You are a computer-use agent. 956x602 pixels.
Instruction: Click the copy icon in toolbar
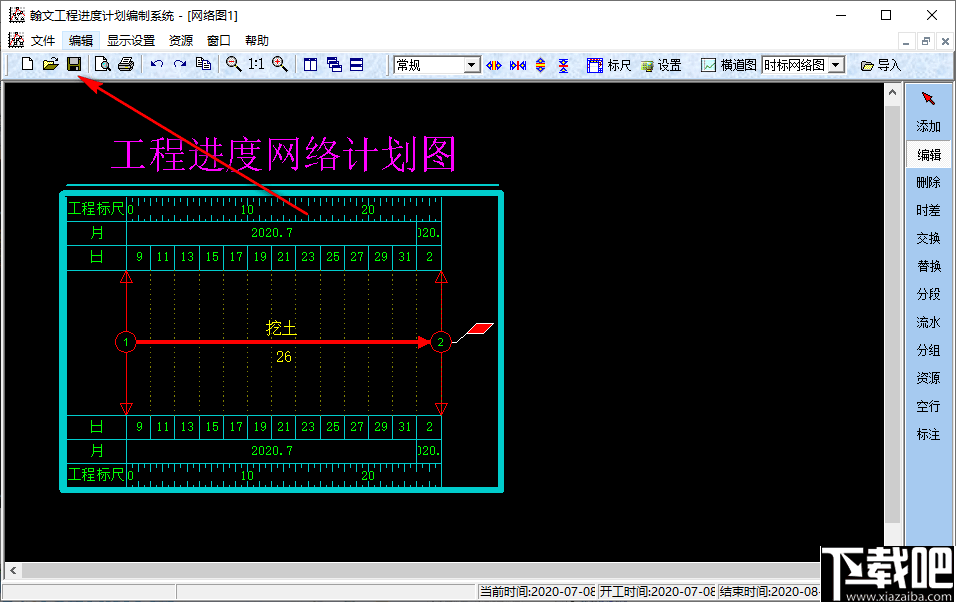point(203,64)
